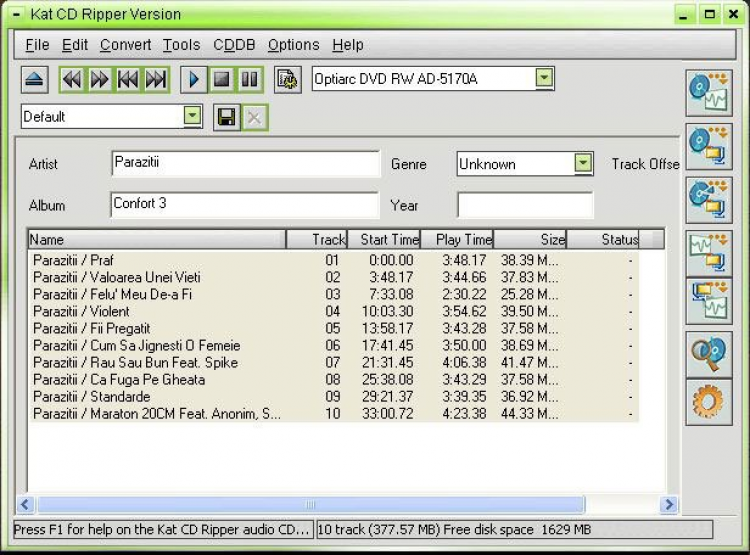Select track Parazitii / Praf

click(333, 260)
